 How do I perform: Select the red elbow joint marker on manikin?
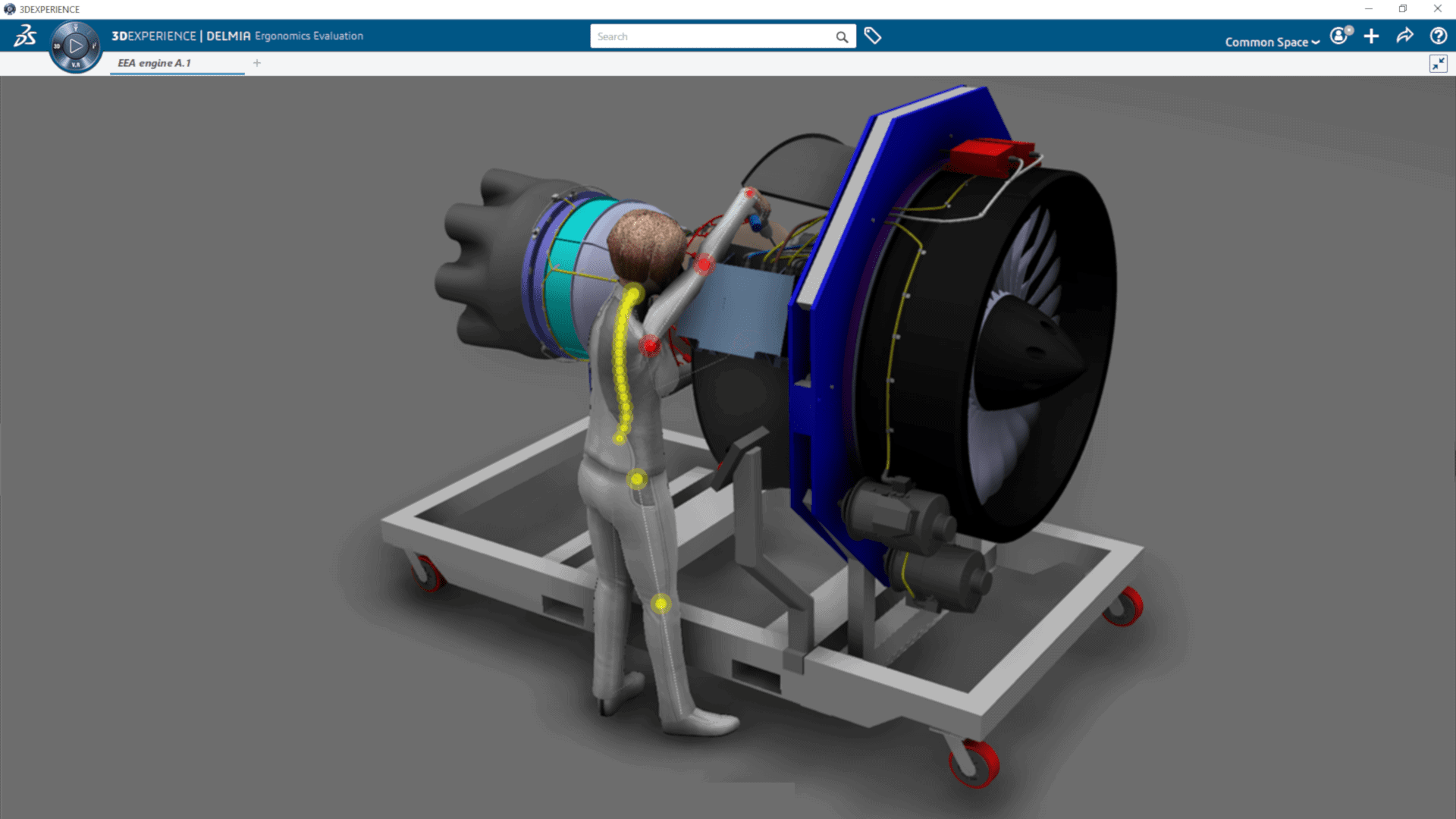(704, 264)
